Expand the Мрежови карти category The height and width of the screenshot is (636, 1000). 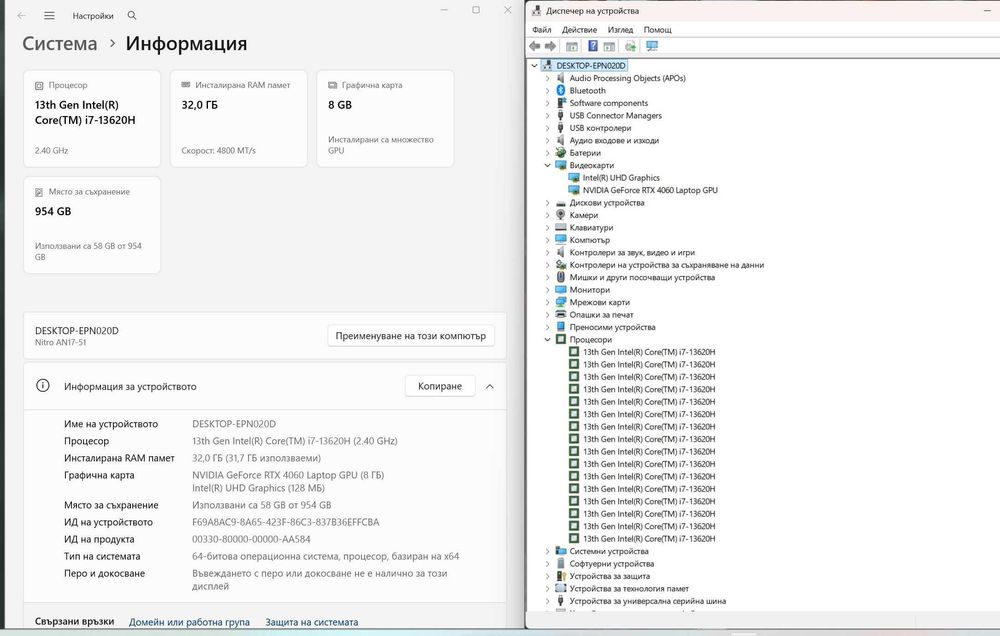pos(547,302)
